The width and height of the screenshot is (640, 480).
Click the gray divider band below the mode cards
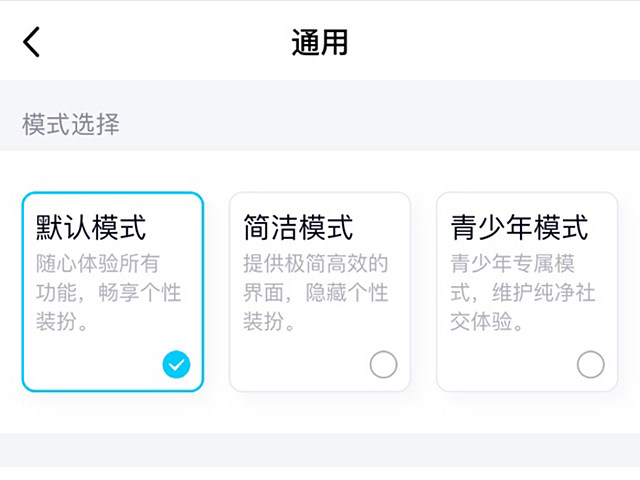pos(320,448)
